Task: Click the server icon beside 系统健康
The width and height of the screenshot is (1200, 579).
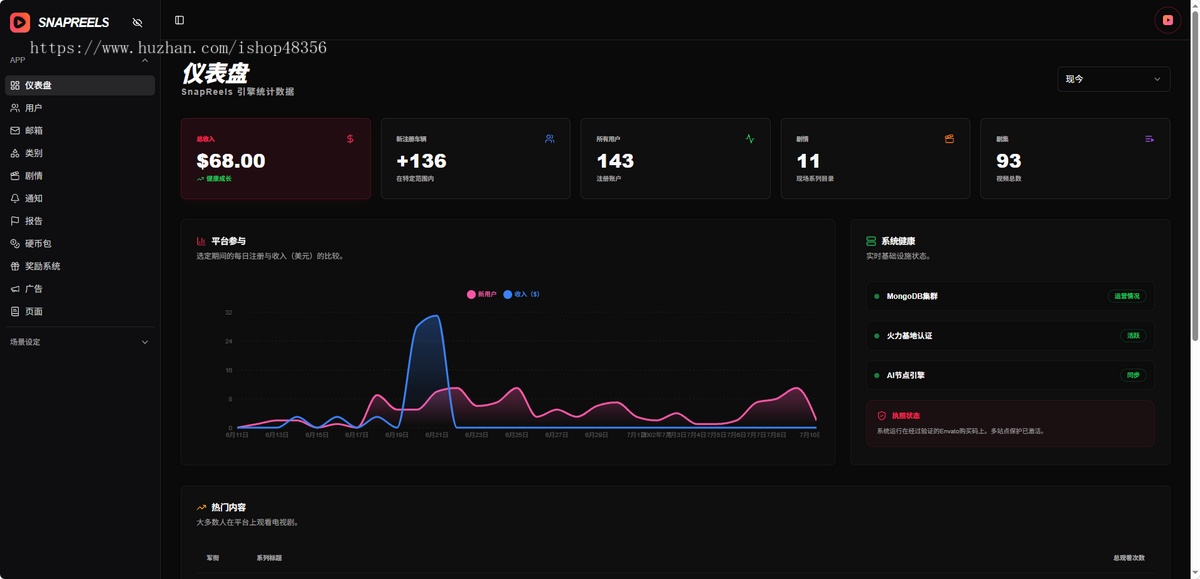Action: pyautogui.click(x=871, y=241)
